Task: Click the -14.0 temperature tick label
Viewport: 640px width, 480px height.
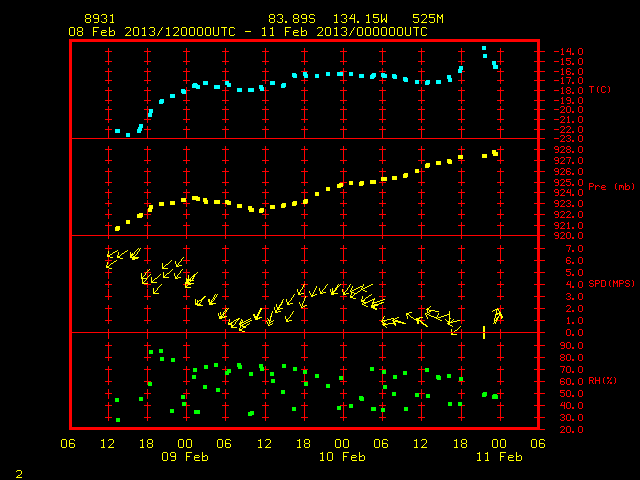Action: (x=568, y=51)
